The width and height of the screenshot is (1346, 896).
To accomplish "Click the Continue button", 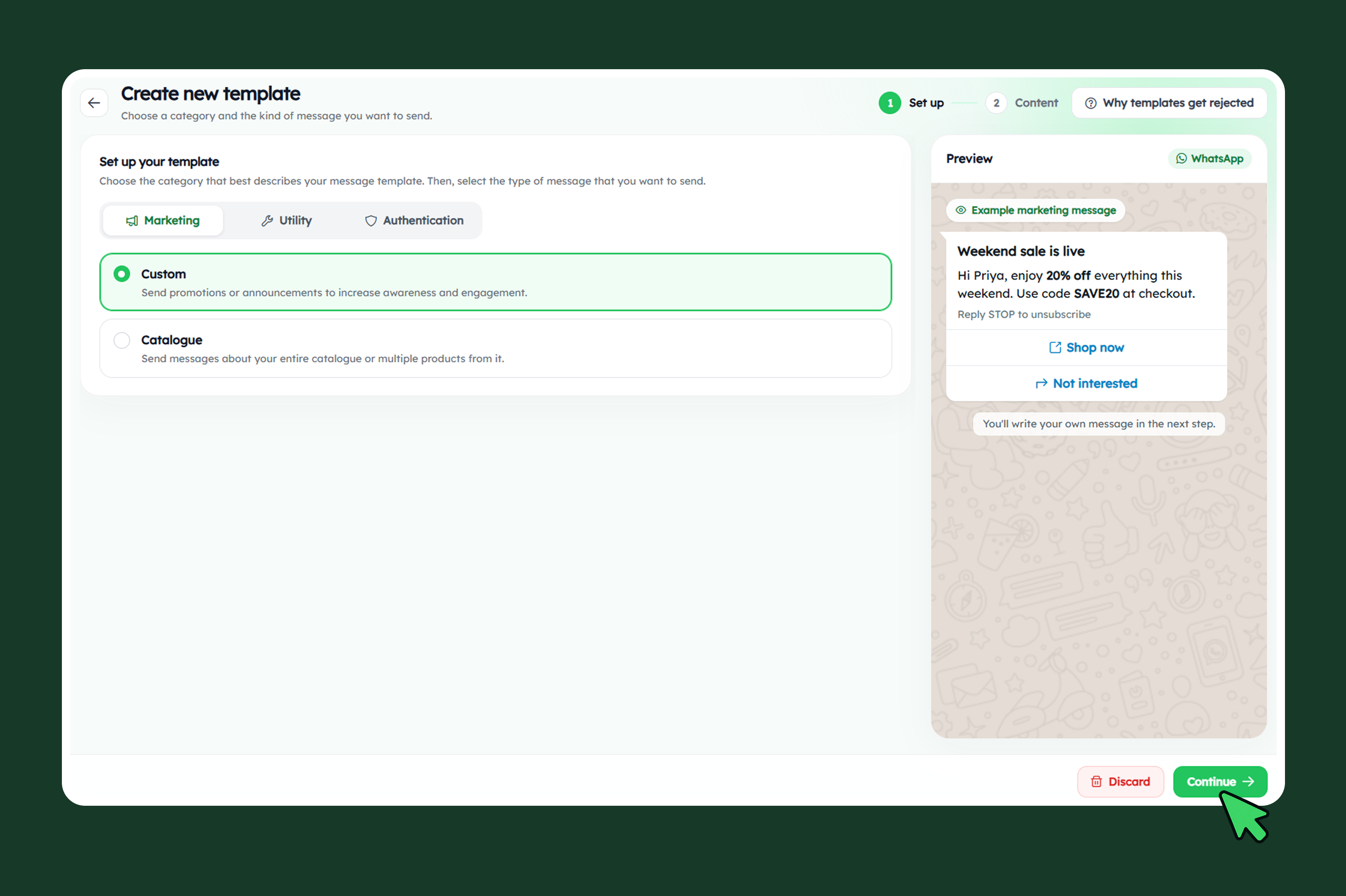I will point(1220,781).
